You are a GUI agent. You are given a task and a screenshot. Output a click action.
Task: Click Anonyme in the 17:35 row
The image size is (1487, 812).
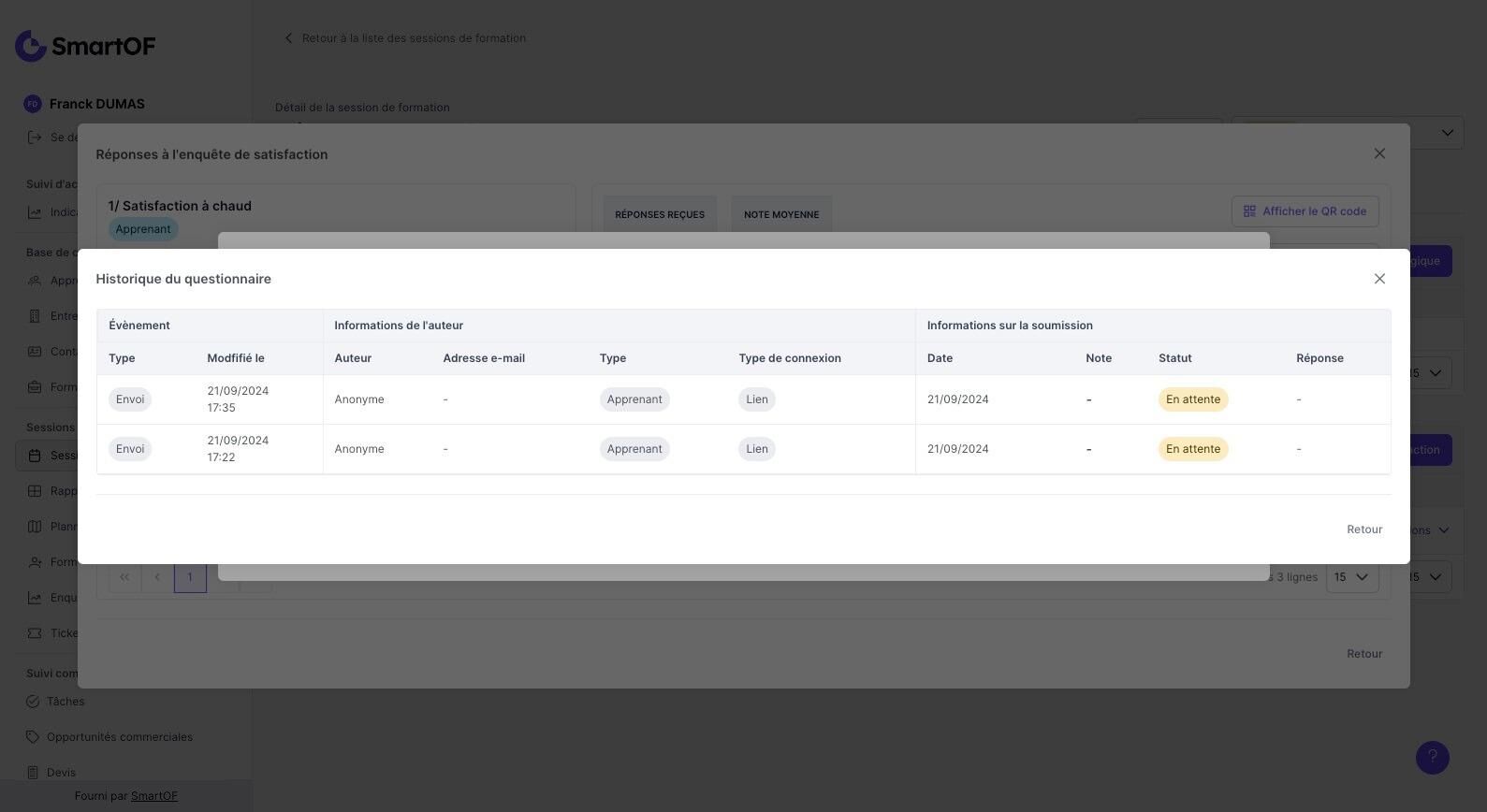click(359, 399)
